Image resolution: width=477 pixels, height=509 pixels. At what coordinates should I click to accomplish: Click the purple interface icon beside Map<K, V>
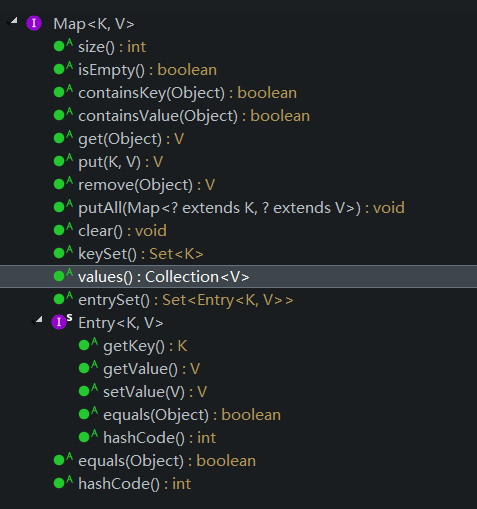pos(34,23)
